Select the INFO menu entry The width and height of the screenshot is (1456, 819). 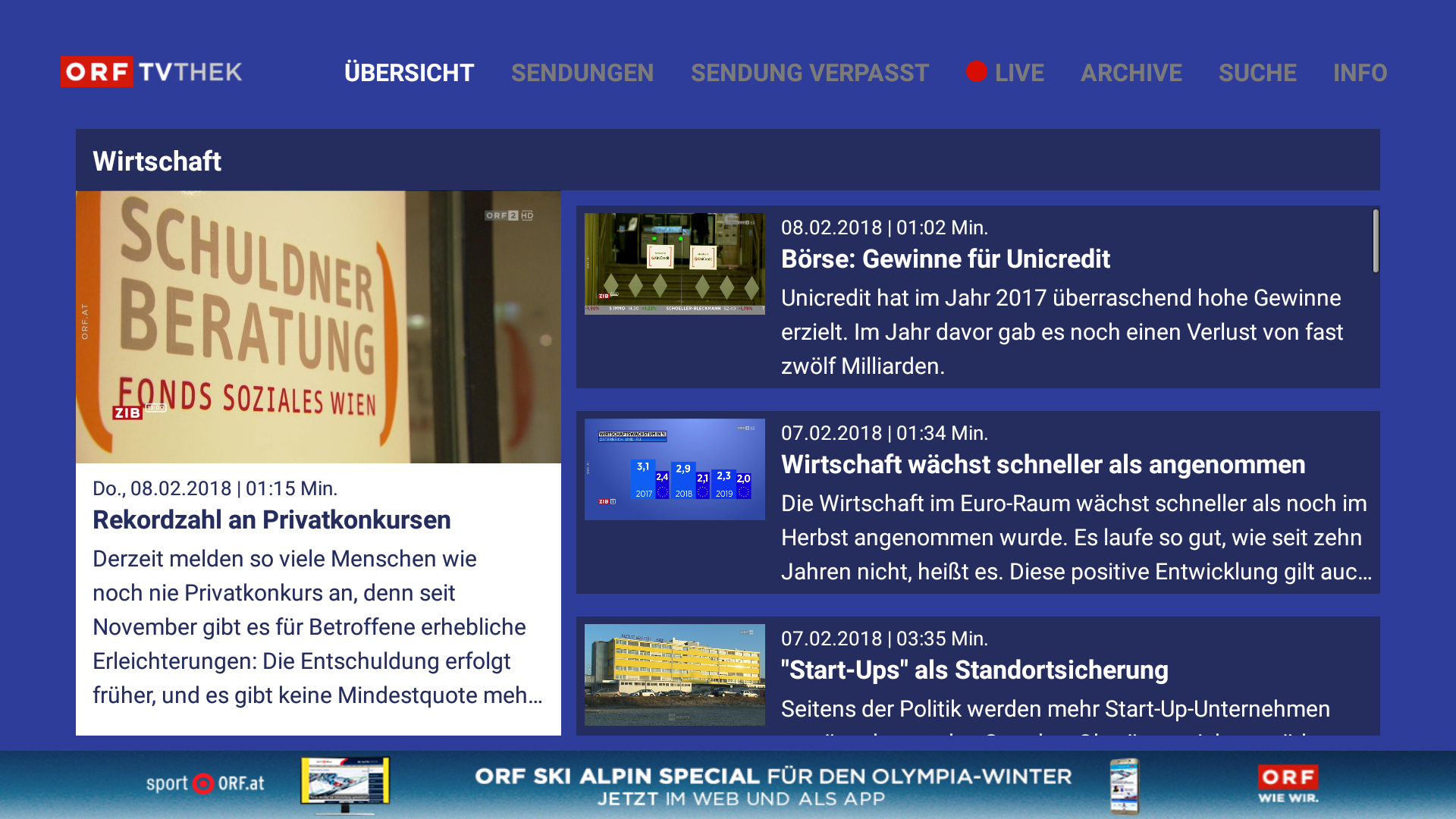[1360, 73]
